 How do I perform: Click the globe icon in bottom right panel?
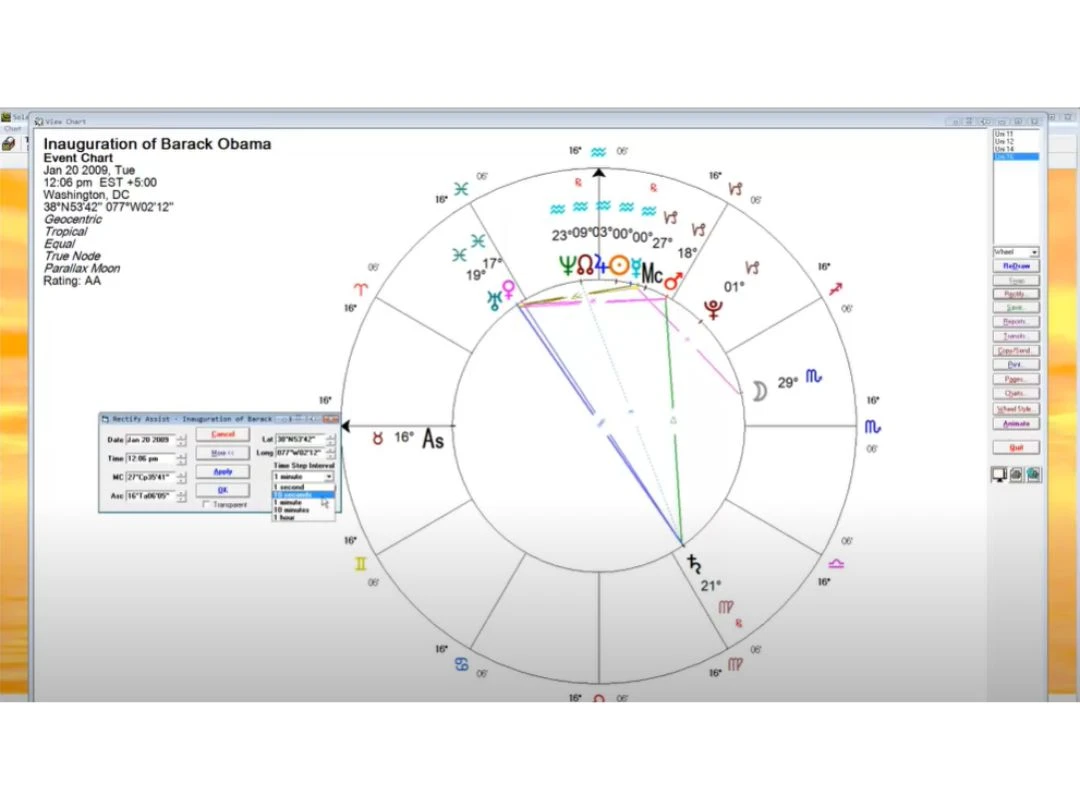pos(1033,475)
